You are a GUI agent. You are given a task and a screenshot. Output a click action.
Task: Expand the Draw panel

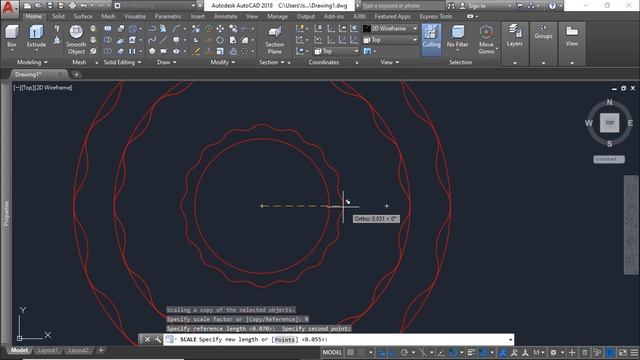pyautogui.click(x=167, y=62)
